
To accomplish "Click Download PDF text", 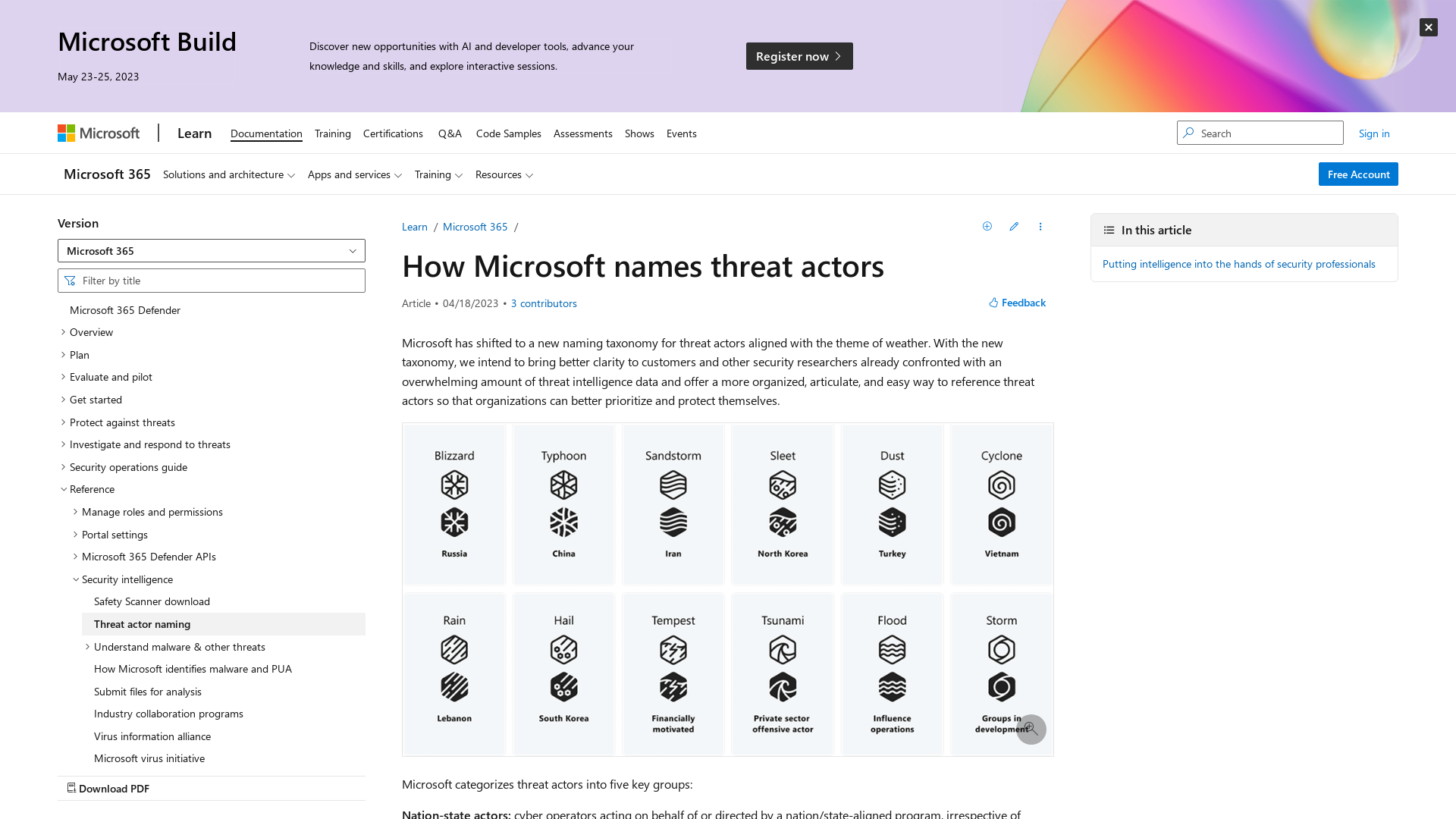I will tap(114, 789).
